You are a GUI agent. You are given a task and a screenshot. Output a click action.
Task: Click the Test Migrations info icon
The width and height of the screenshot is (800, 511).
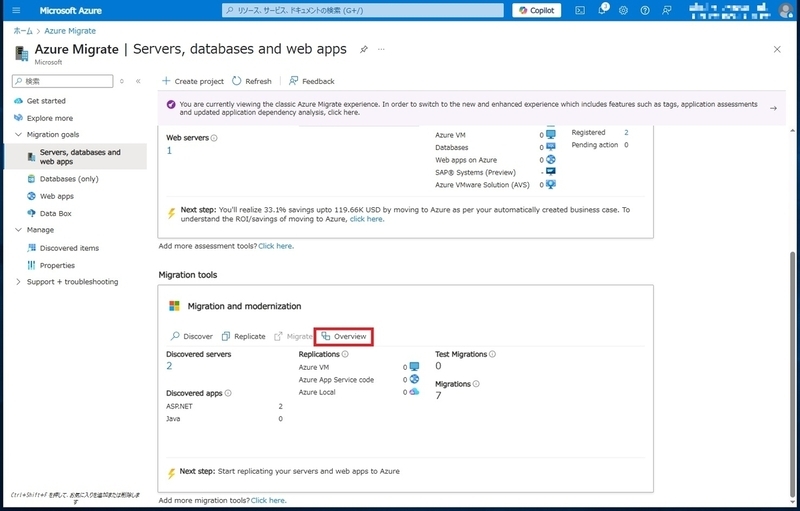click(492, 354)
